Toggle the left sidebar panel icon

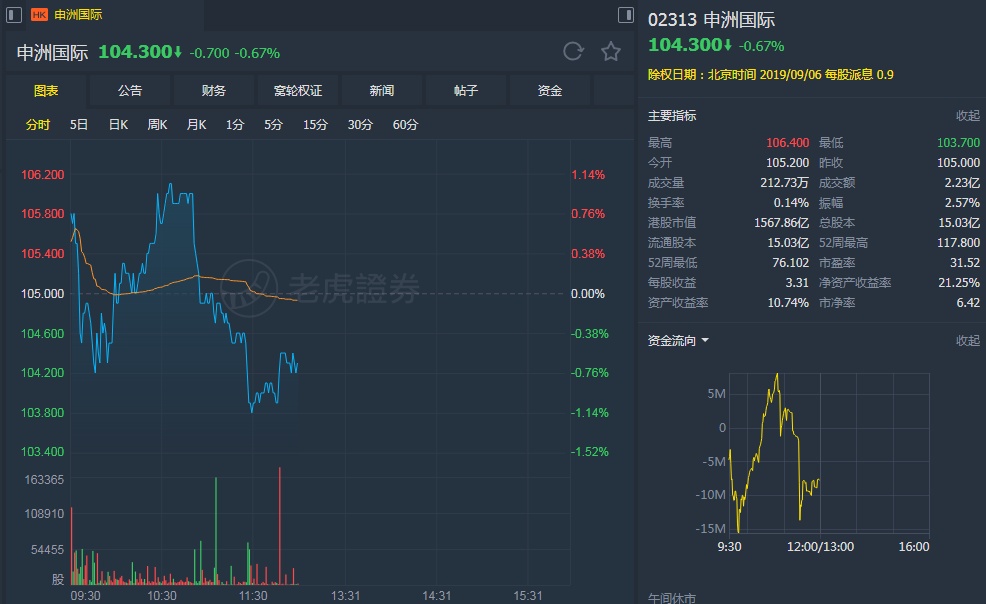[x=11, y=15]
